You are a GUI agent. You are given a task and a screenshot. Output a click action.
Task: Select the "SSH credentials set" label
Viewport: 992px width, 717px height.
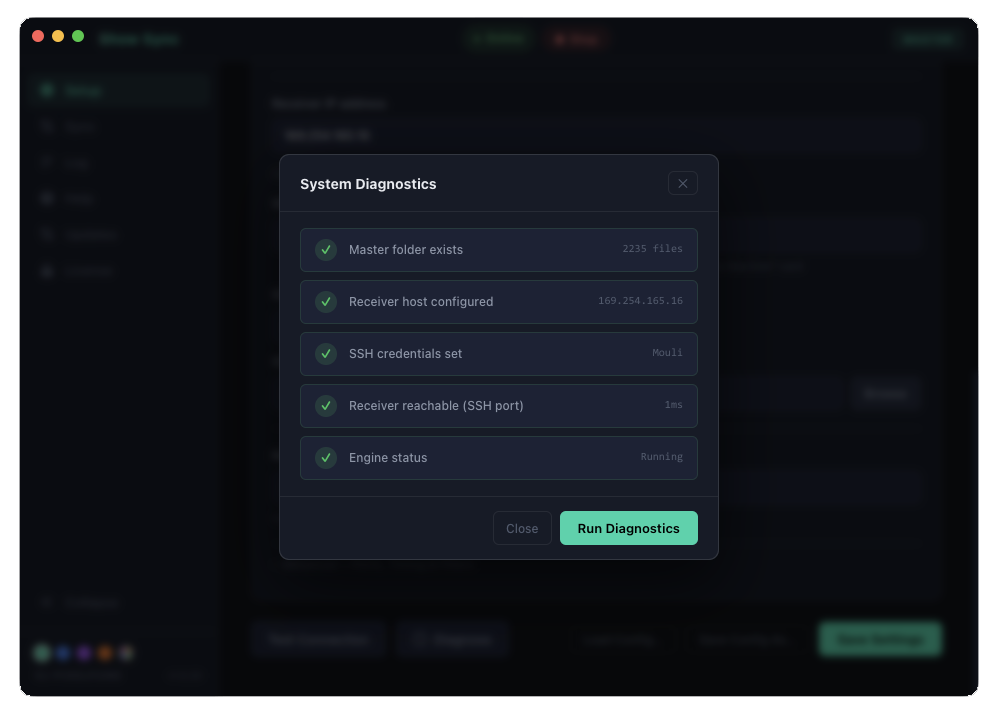click(405, 354)
